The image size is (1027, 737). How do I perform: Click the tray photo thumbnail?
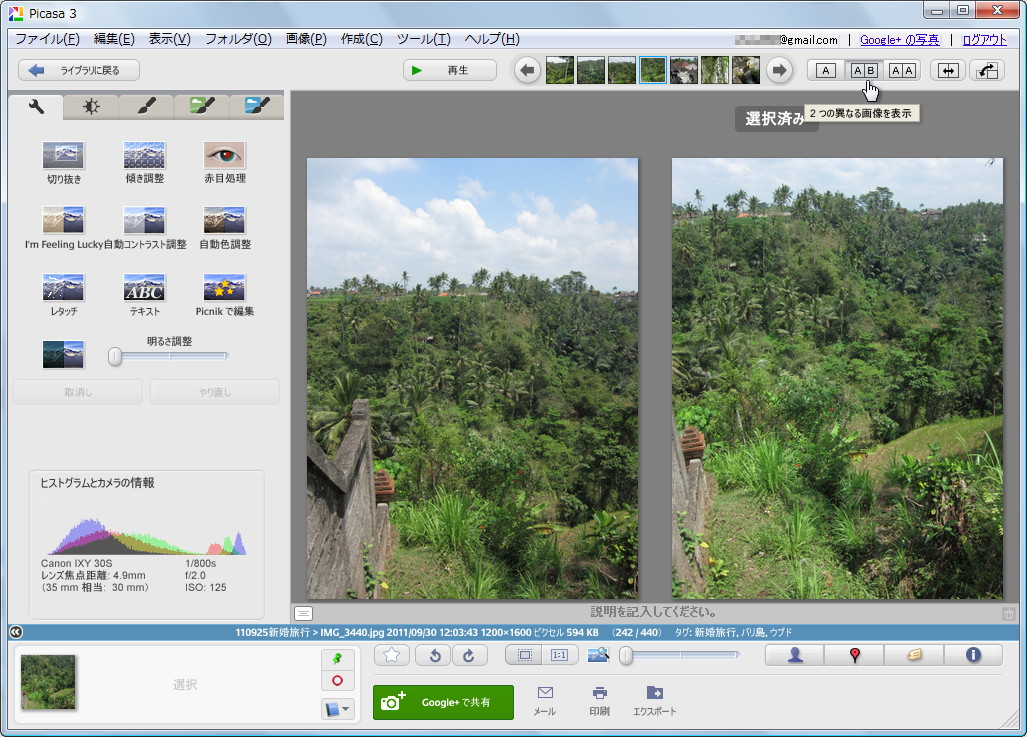point(48,682)
